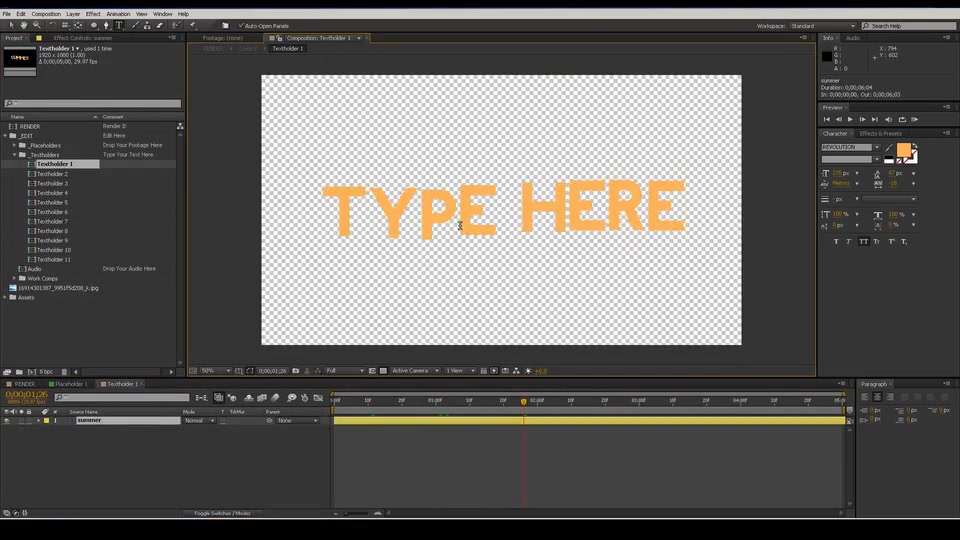Image resolution: width=960 pixels, height=540 pixels.
Task: Click the graph editor icon in timeline
Action: click(318, 398)
